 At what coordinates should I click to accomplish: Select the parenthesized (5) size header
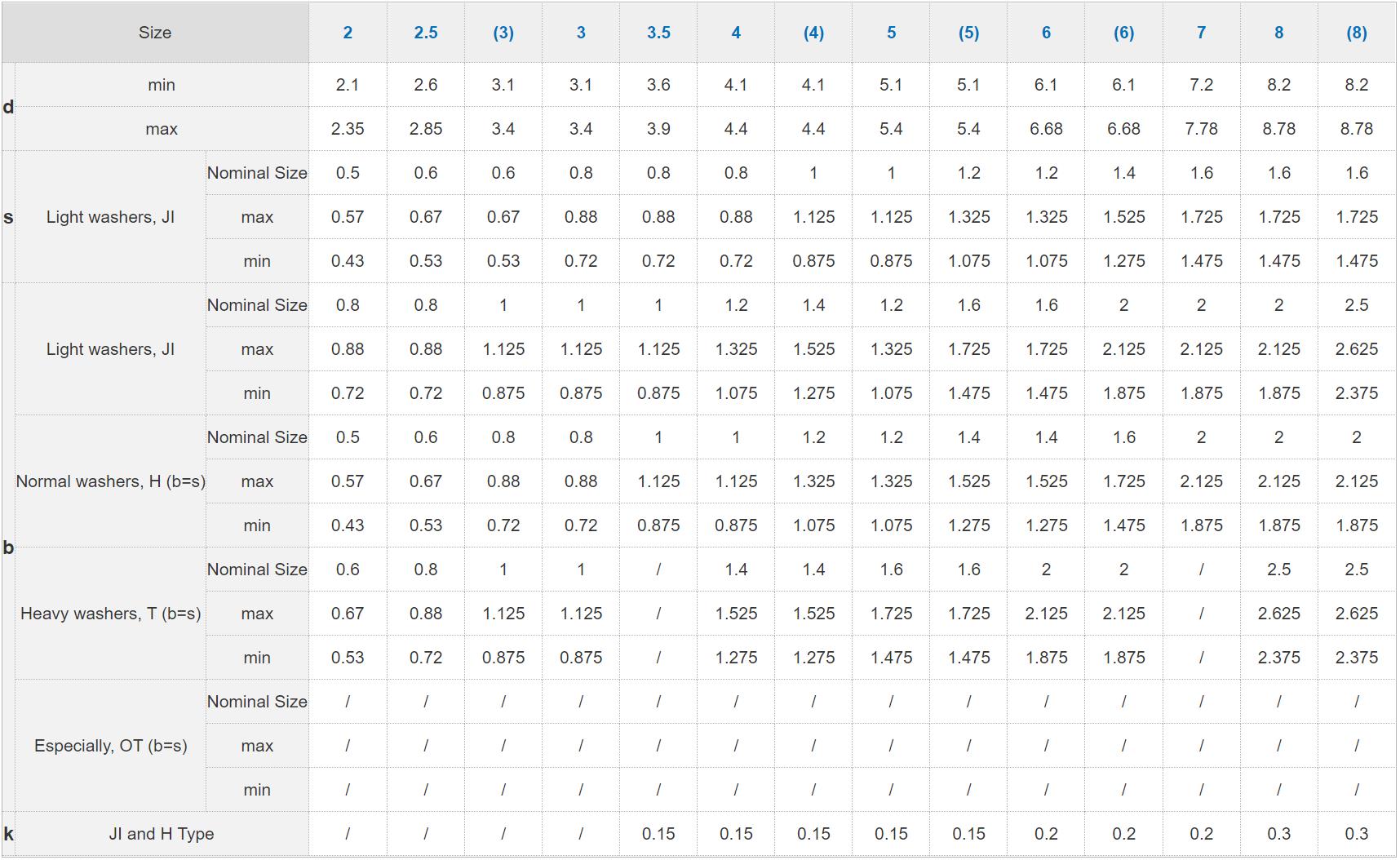pos(968,33)
